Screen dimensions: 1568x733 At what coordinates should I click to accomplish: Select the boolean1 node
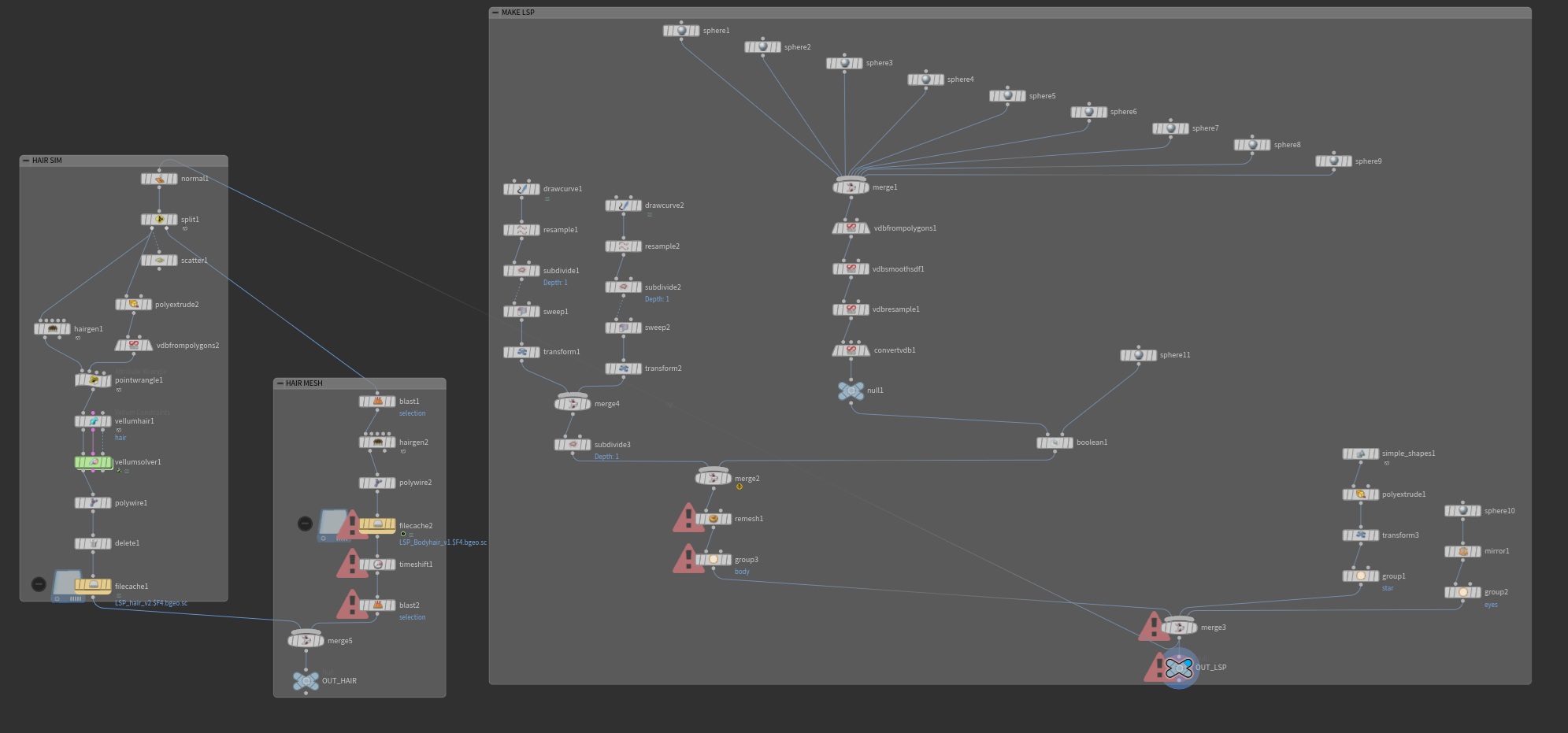click(x=1055, y=442)
